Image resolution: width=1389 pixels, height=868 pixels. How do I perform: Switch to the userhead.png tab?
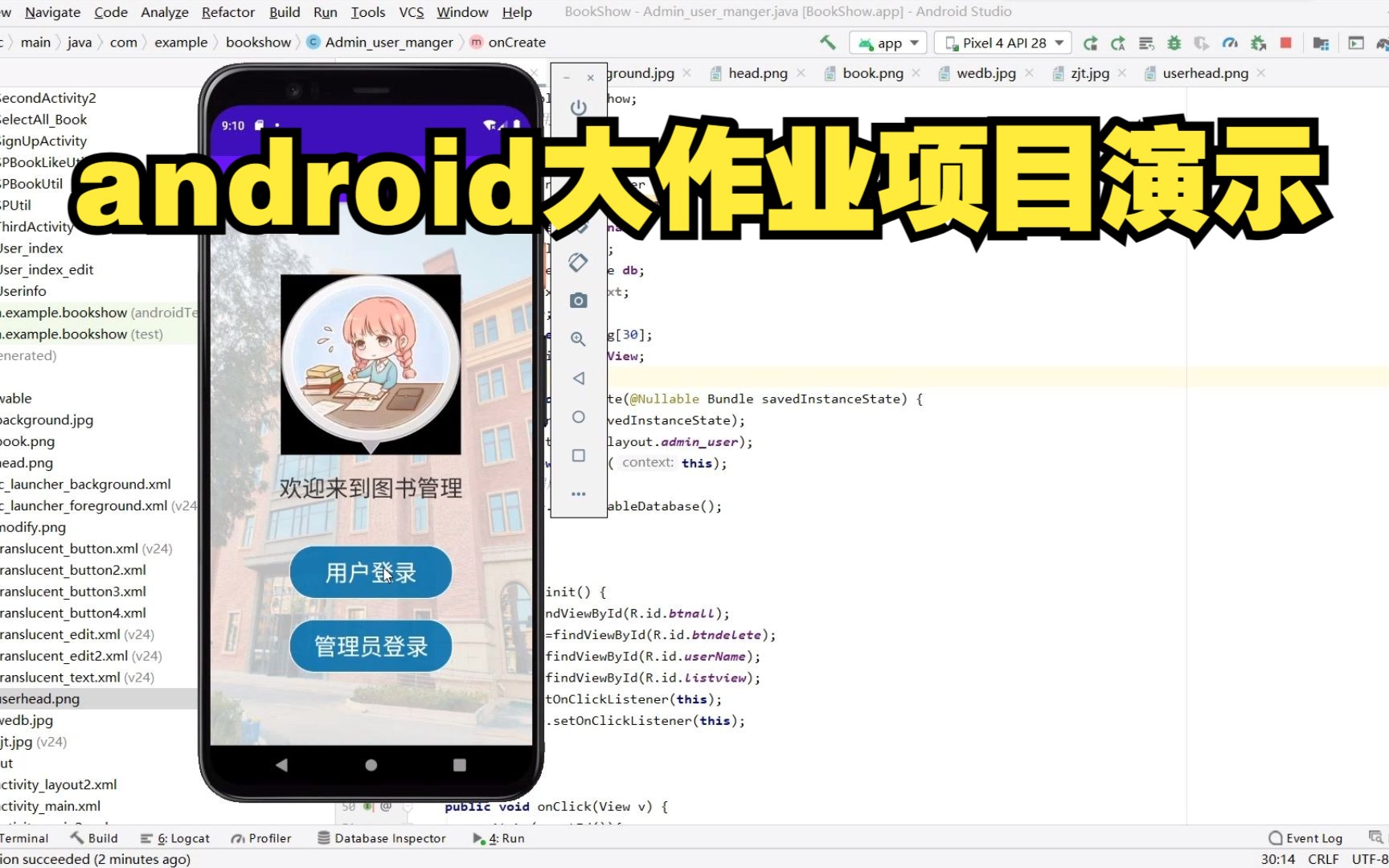(x=1205, y=73)
